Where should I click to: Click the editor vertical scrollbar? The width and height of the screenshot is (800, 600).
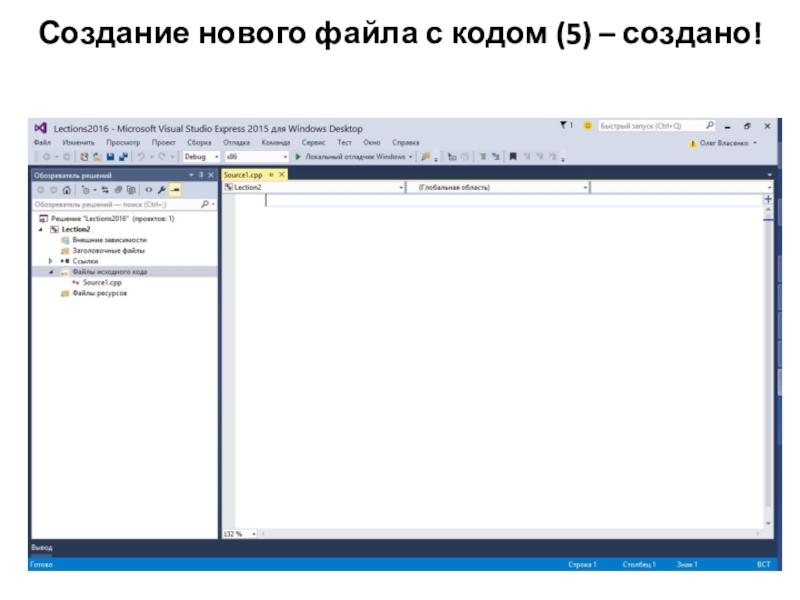(768, 350)
